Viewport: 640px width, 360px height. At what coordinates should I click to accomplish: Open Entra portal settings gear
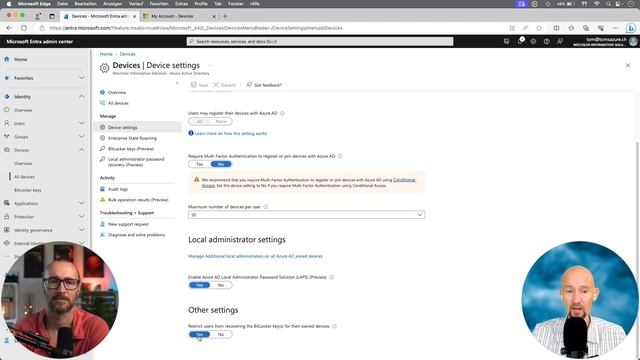click(x=533, y=41)
